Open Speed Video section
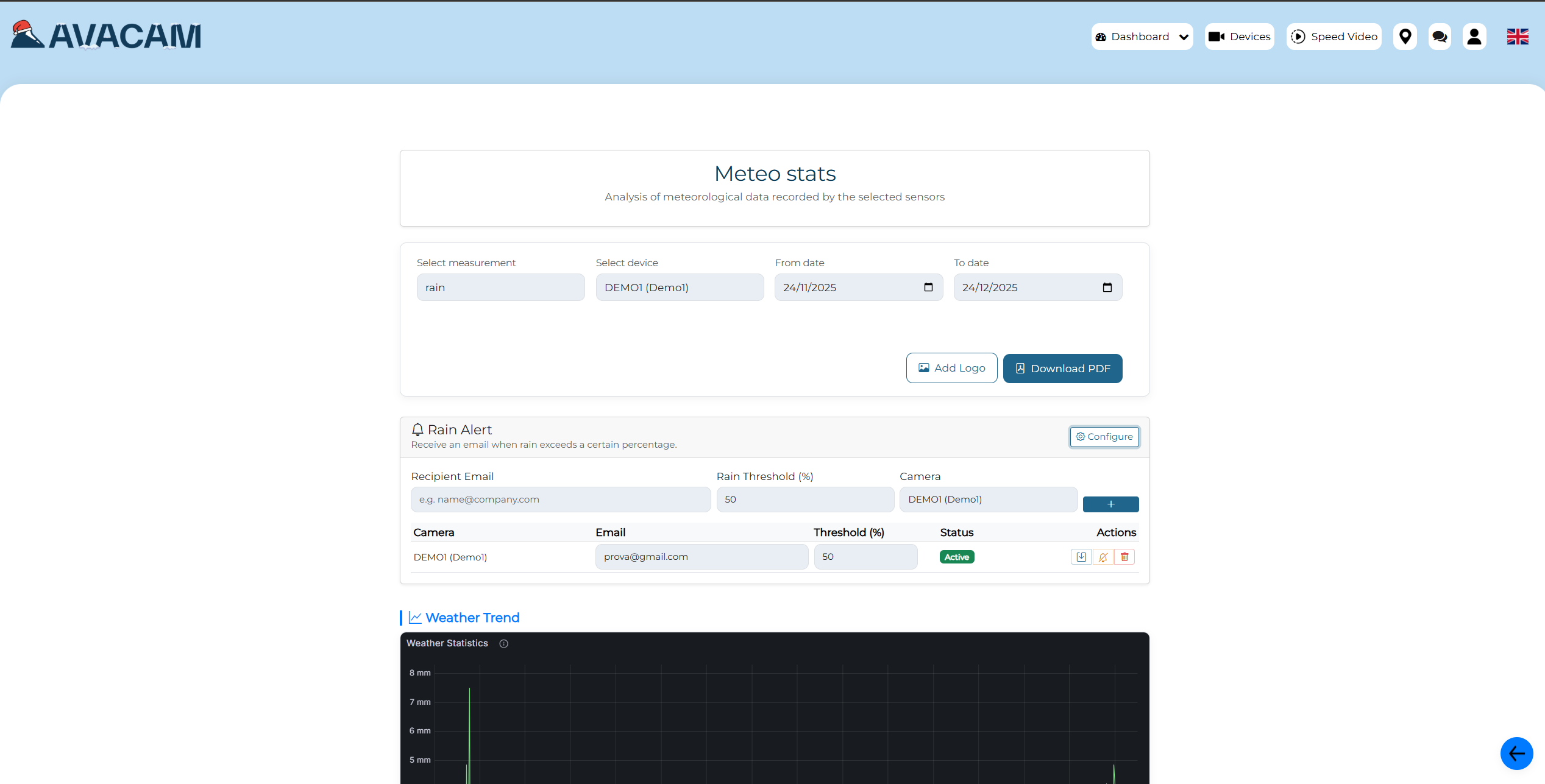Viewport: 1545px width, 784px height. click(x=1334, y=37)
